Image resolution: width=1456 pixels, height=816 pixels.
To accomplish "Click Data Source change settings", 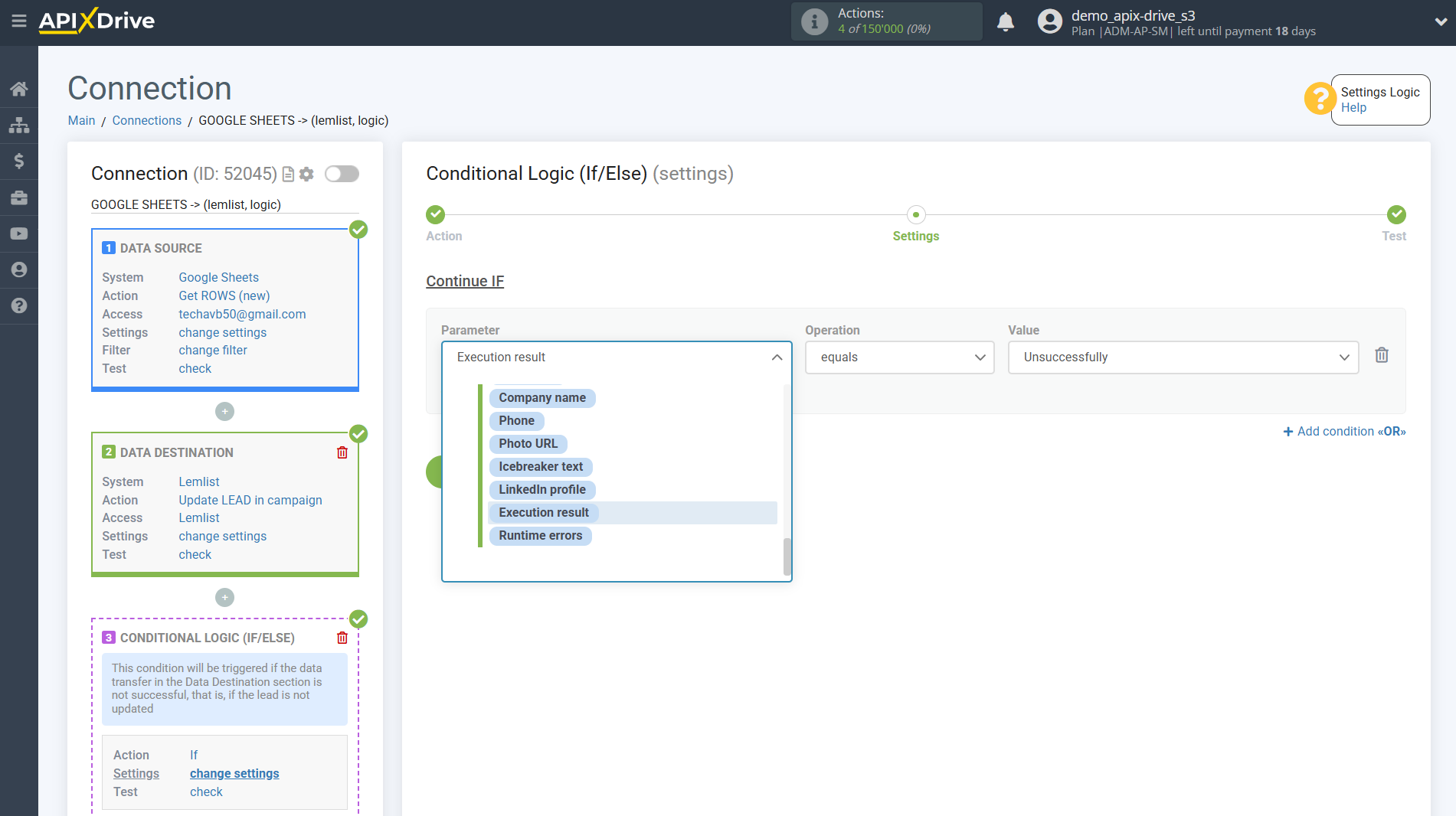I will [223, 333].
